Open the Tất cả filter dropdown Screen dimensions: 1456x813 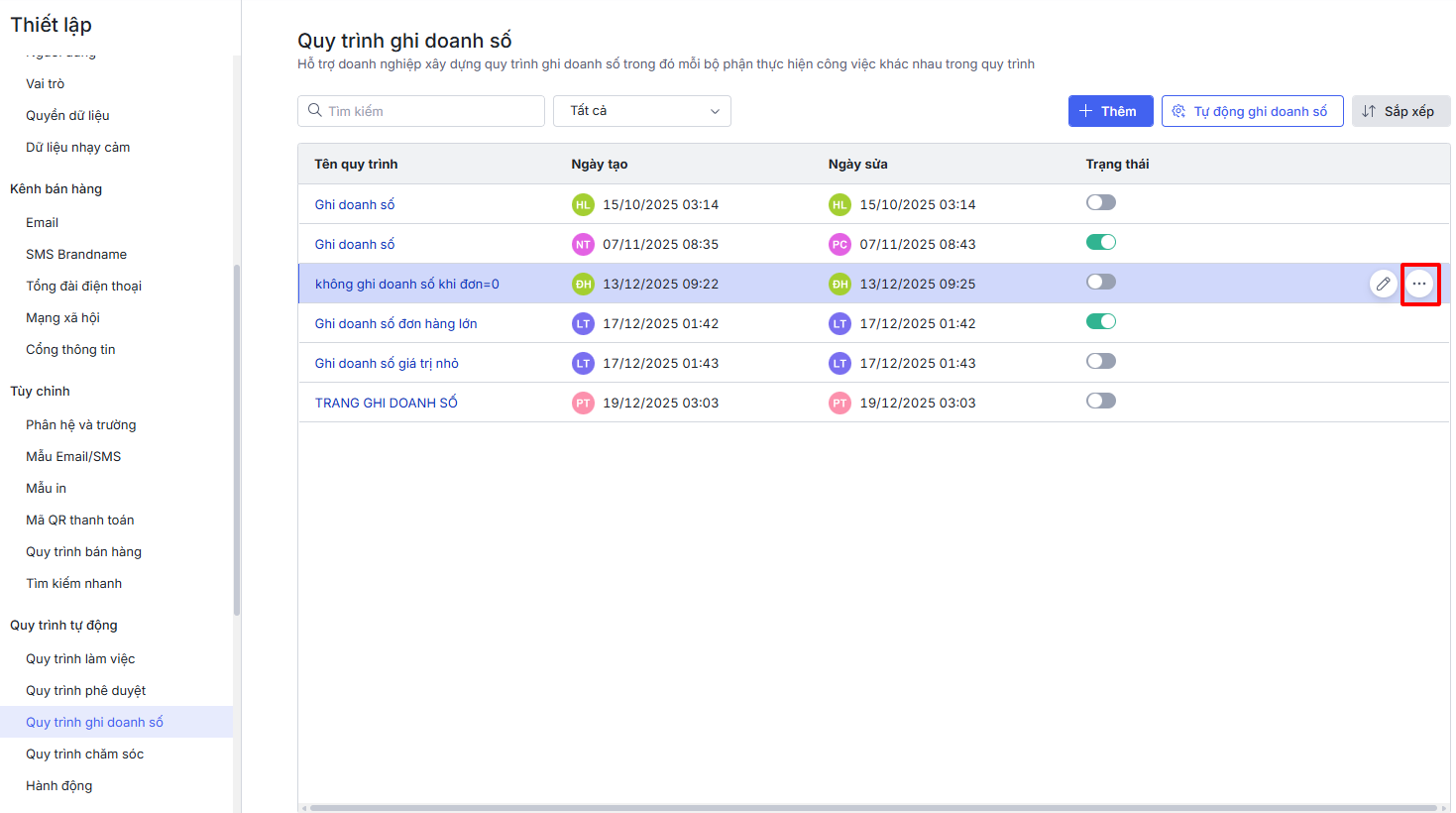[x=642, y=111]
